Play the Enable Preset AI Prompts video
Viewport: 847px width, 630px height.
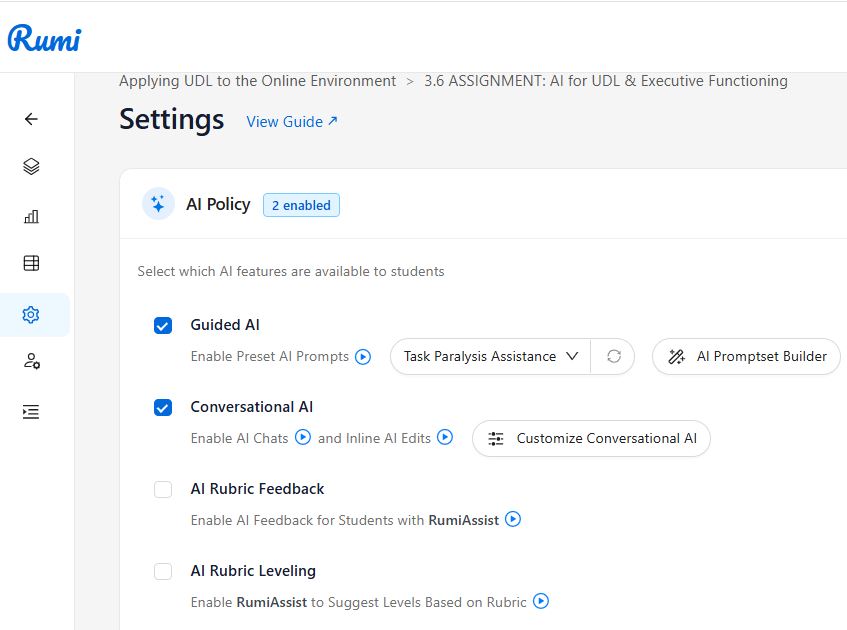[x=363, y=357]
